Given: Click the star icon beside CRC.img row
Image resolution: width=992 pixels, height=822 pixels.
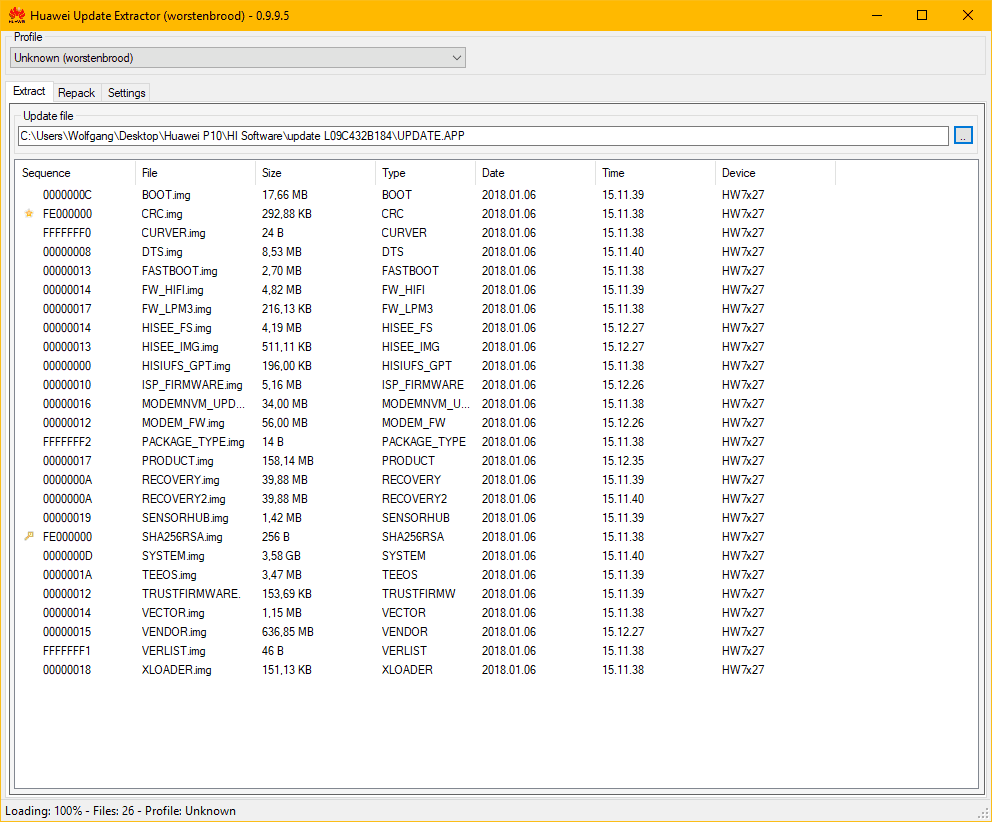Looking at the screenshot, I should point(28,214).
